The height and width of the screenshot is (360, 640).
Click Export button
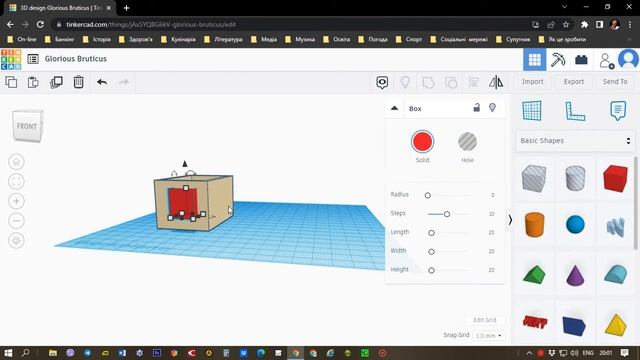point(574,82)
